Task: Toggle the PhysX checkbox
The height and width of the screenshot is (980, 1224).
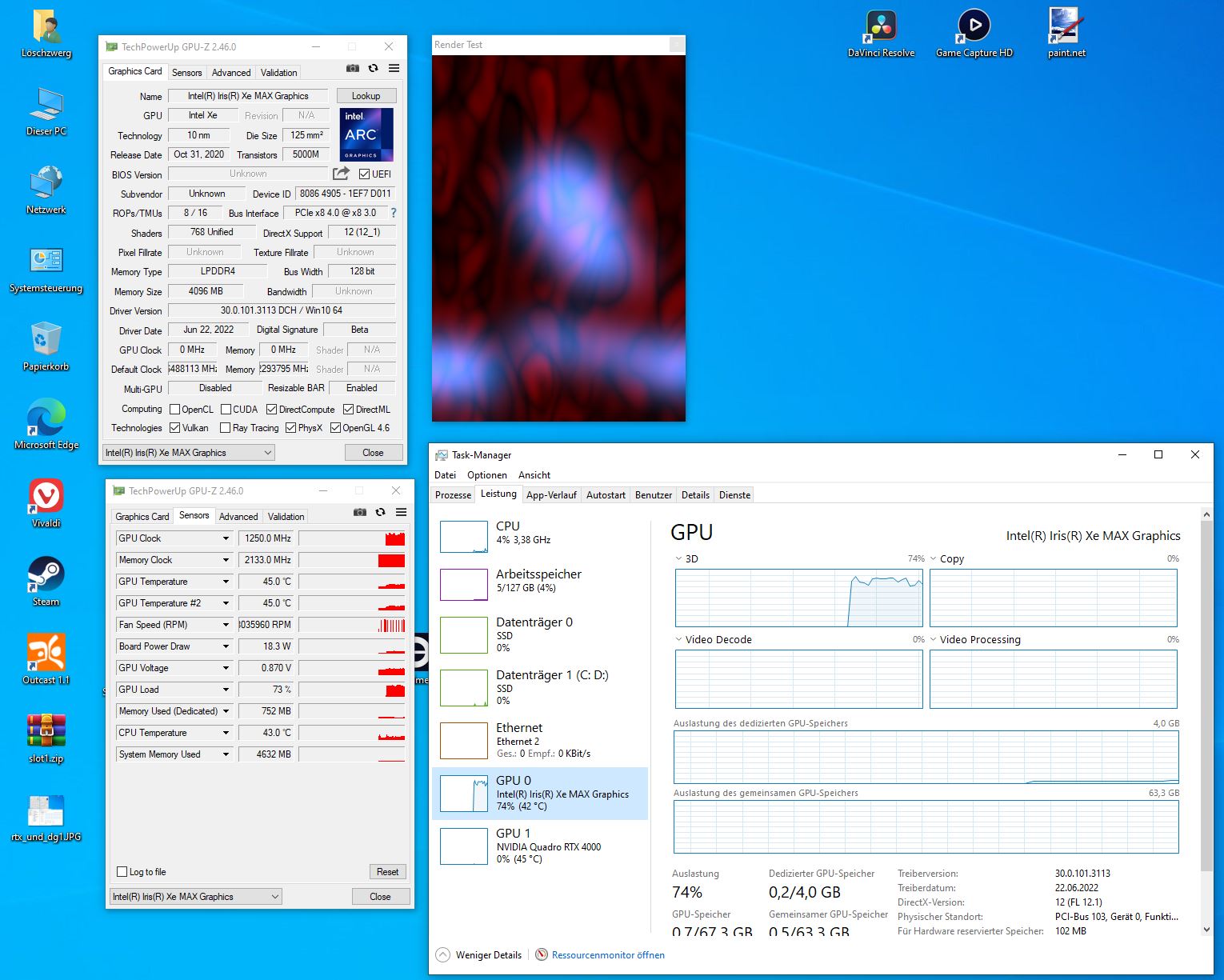Action: click(x=290, y=428)
